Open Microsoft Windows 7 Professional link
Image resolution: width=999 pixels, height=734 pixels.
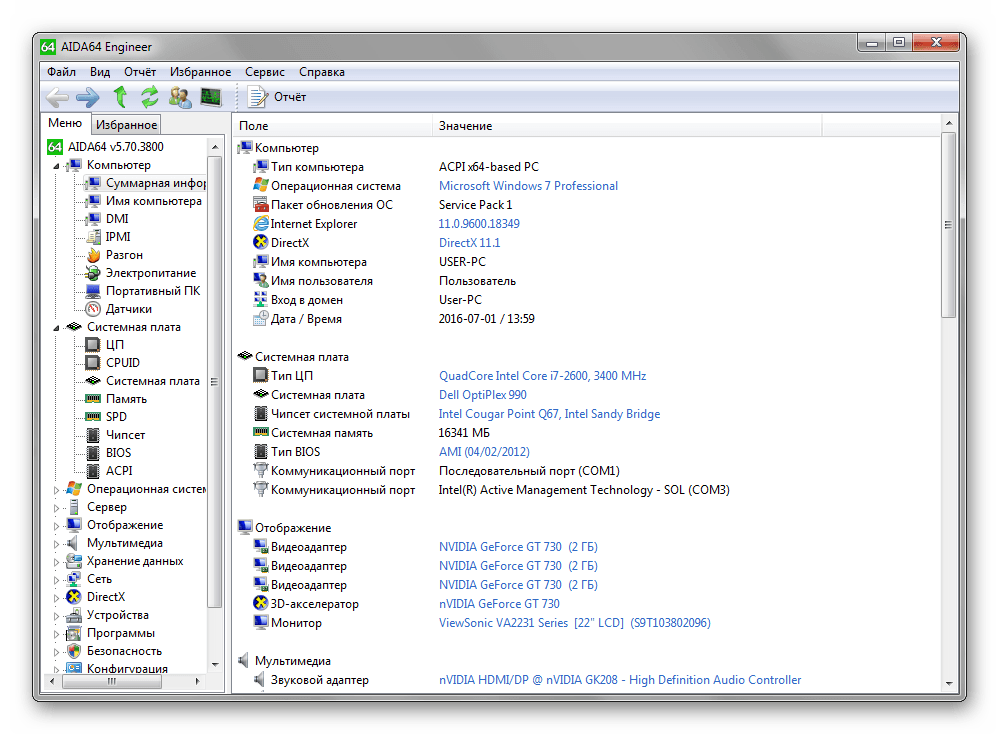tap(528, 186)
